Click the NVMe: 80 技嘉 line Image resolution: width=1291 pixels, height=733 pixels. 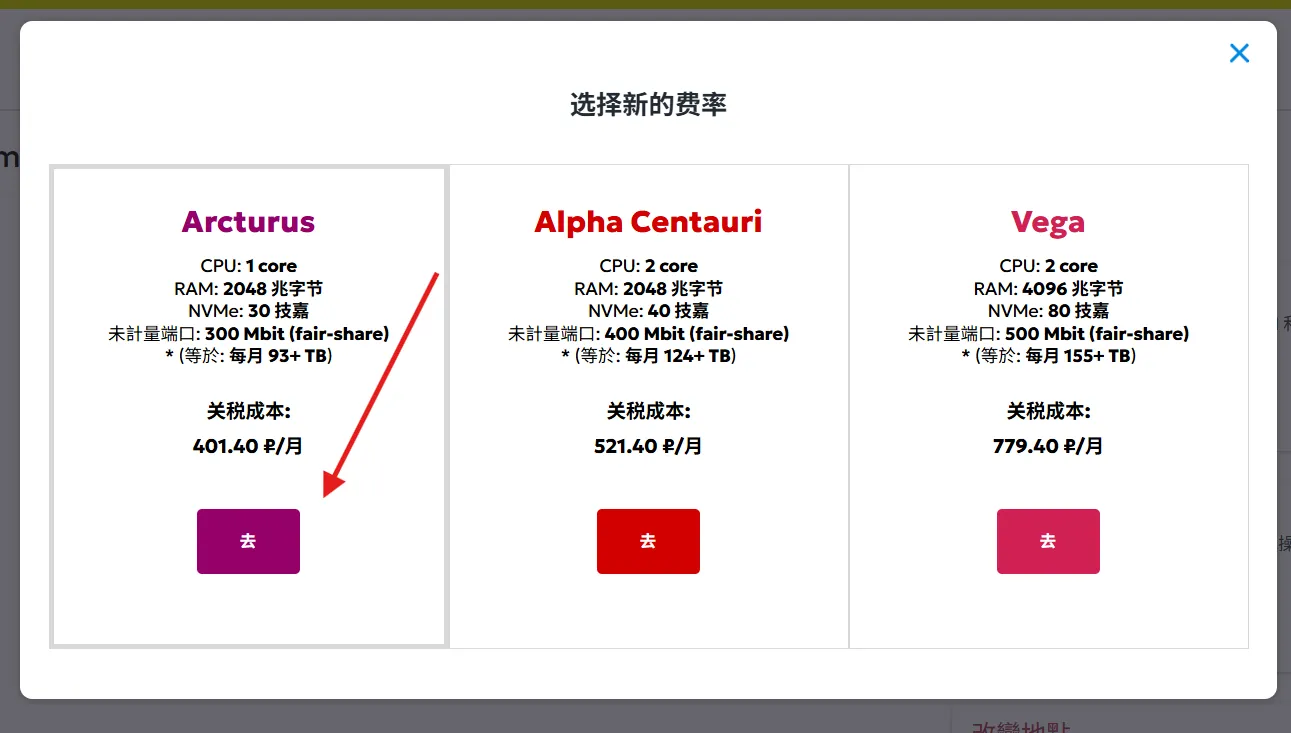(x=1048, y=311)
